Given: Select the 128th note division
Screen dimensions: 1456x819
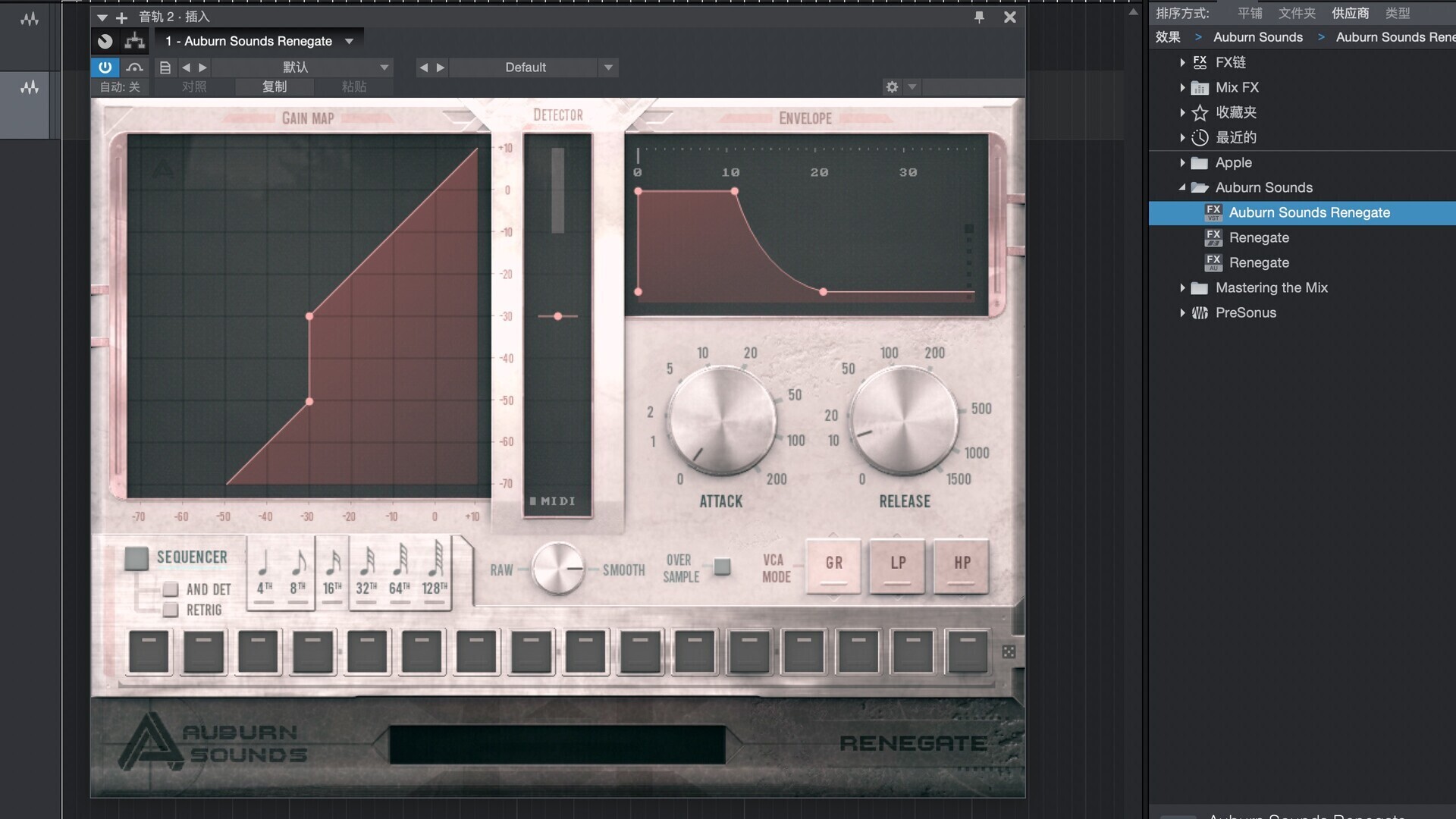Looking at the screenshot, I should [x=435, y=574].
